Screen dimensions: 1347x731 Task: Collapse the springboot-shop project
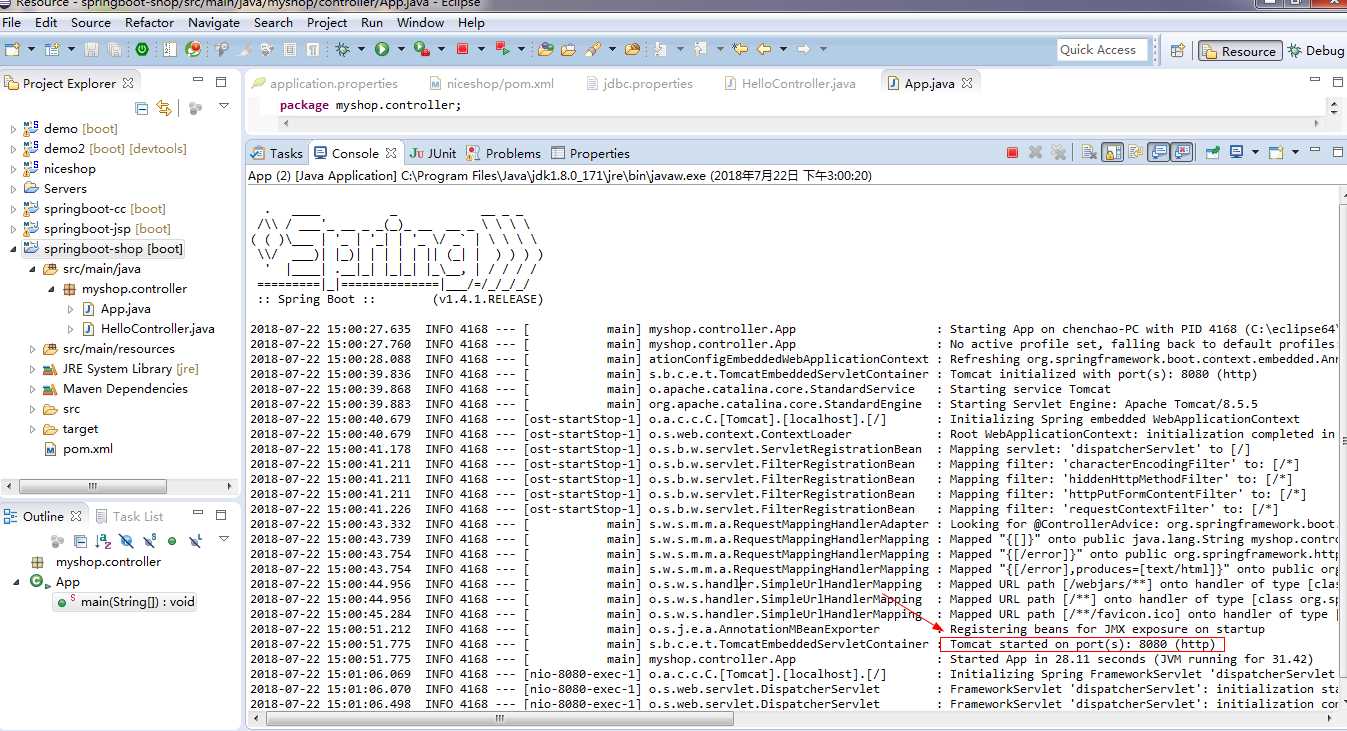13,249
